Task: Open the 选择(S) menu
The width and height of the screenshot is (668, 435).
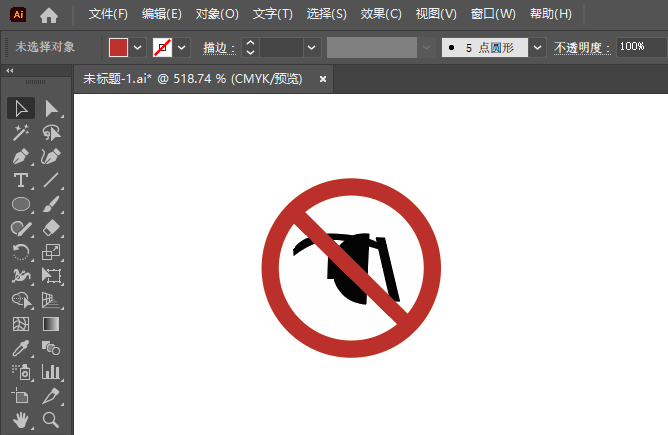Action: pyautogui.click(x=327, y=14)
